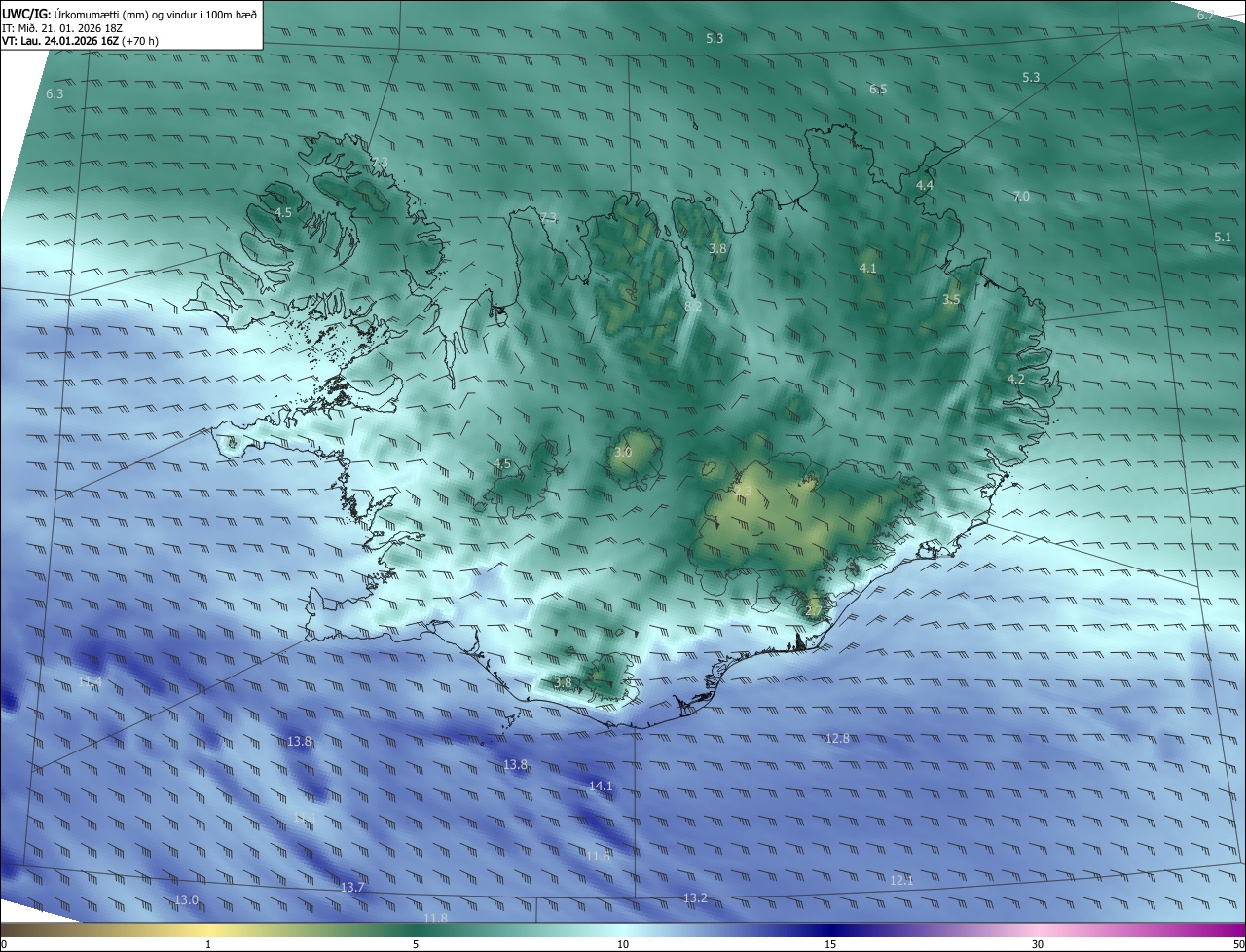Click the 4.2 value label
Viewport: 1246px width, 952px height.
tap(1015, 379)
